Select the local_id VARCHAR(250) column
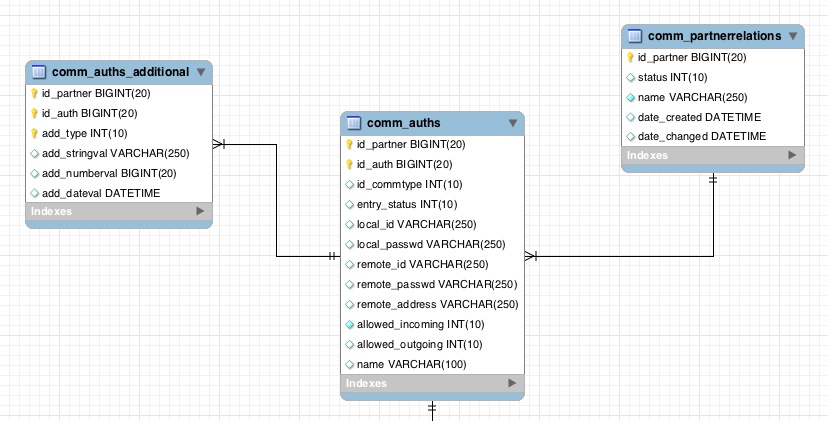 417,225
